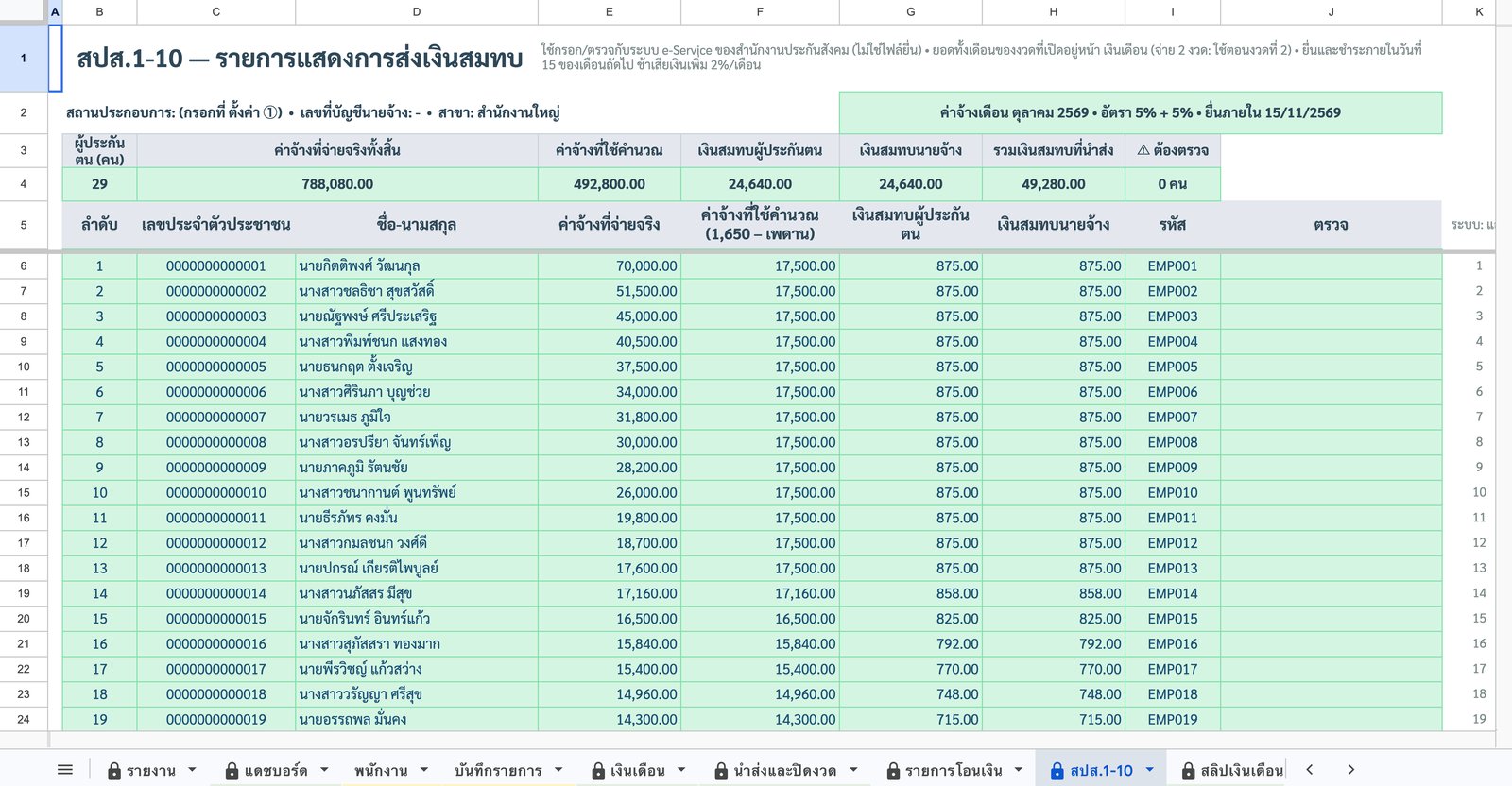
Task: Open dropdown arrow on แดชบอร์ด tab
Action: point(324,770)
